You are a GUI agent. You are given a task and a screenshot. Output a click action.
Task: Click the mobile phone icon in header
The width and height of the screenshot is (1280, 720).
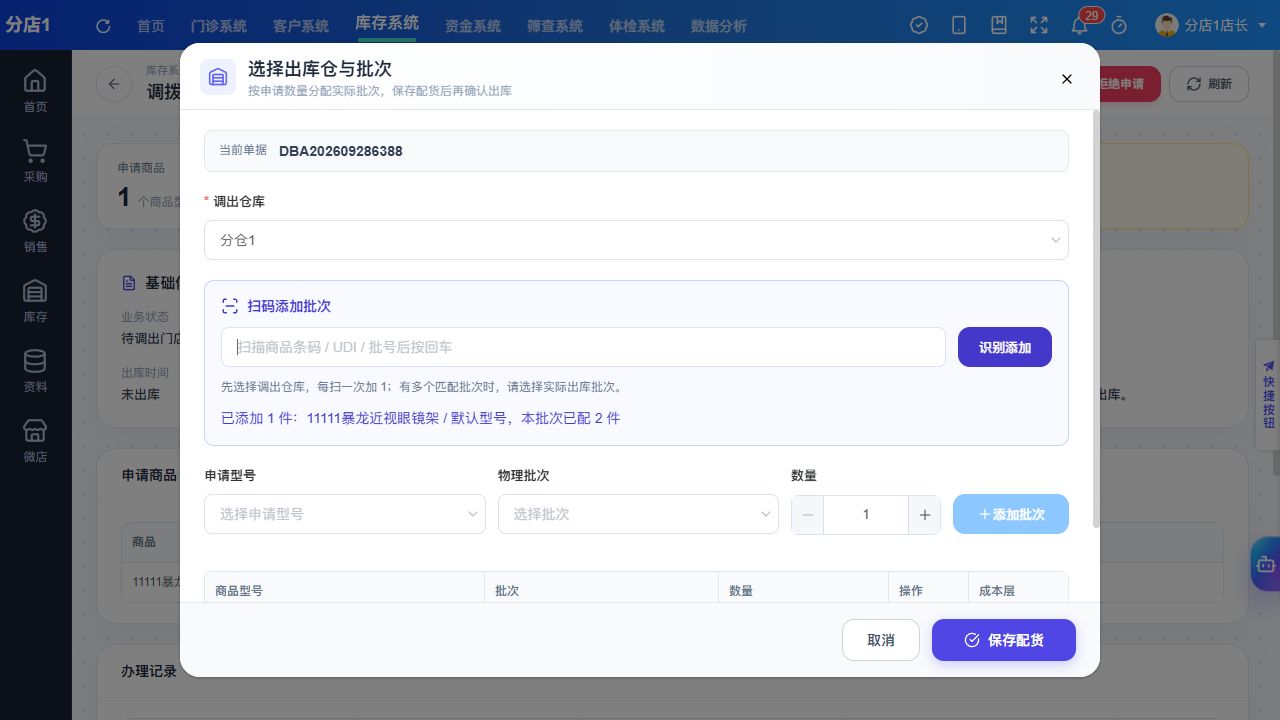(x=959, y=26)
